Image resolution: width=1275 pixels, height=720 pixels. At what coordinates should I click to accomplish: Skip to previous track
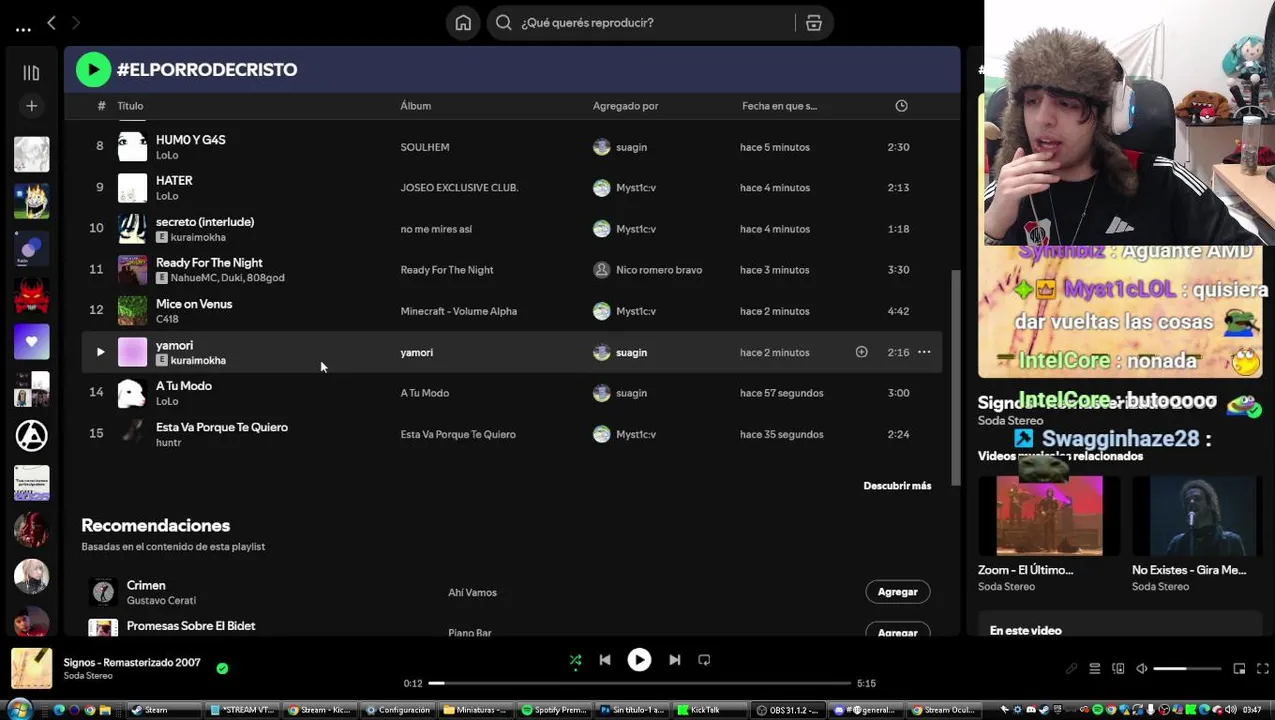pos(605,660)
